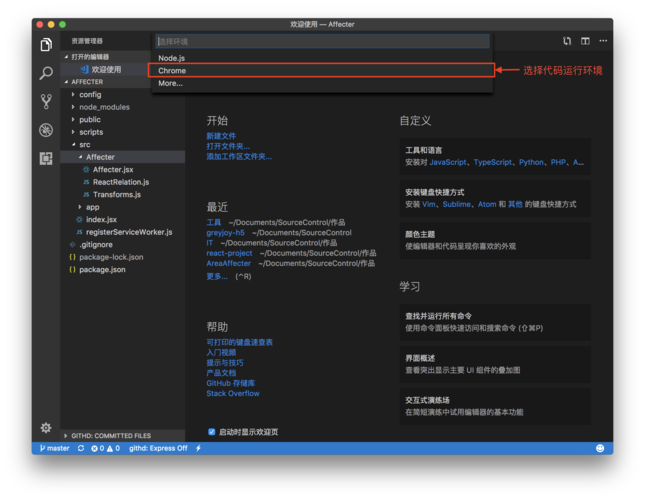
Task: Open the Source Control view
Action: click(x=46, y=102)
